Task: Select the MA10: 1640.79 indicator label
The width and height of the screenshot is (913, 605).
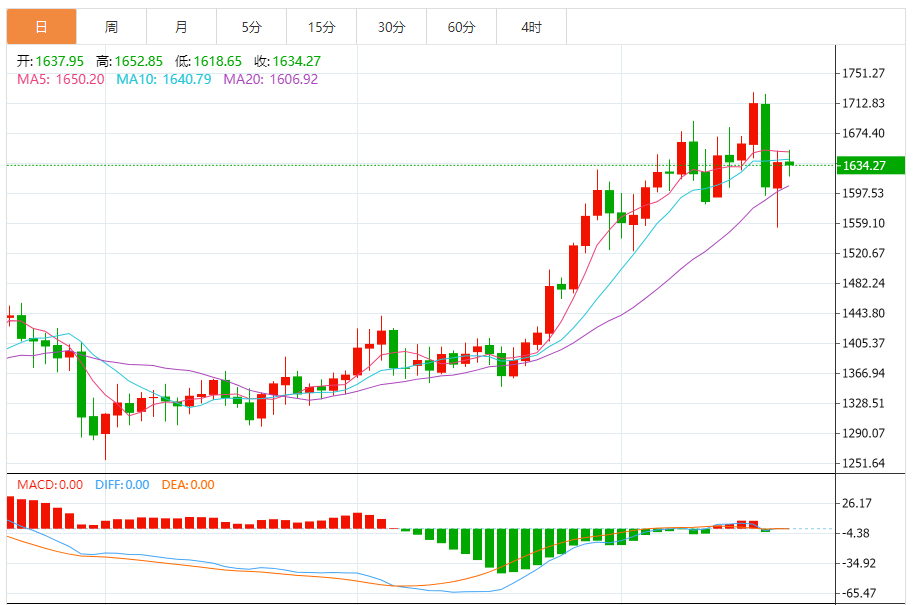Action: pyautogui.click(x=166, y=79)
